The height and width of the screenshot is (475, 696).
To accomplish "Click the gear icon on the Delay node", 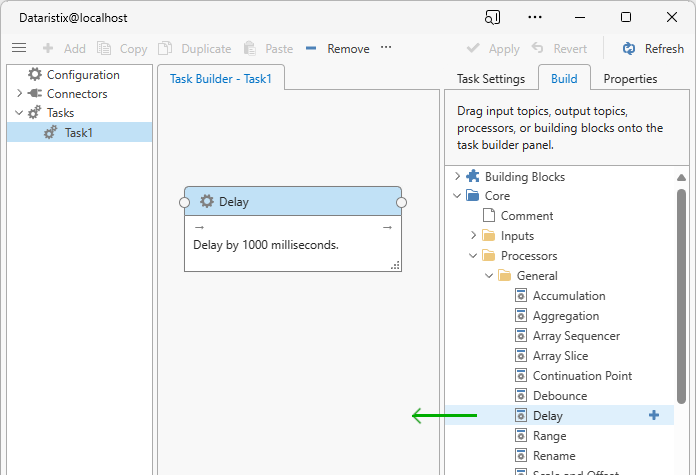I will [207, 201].
